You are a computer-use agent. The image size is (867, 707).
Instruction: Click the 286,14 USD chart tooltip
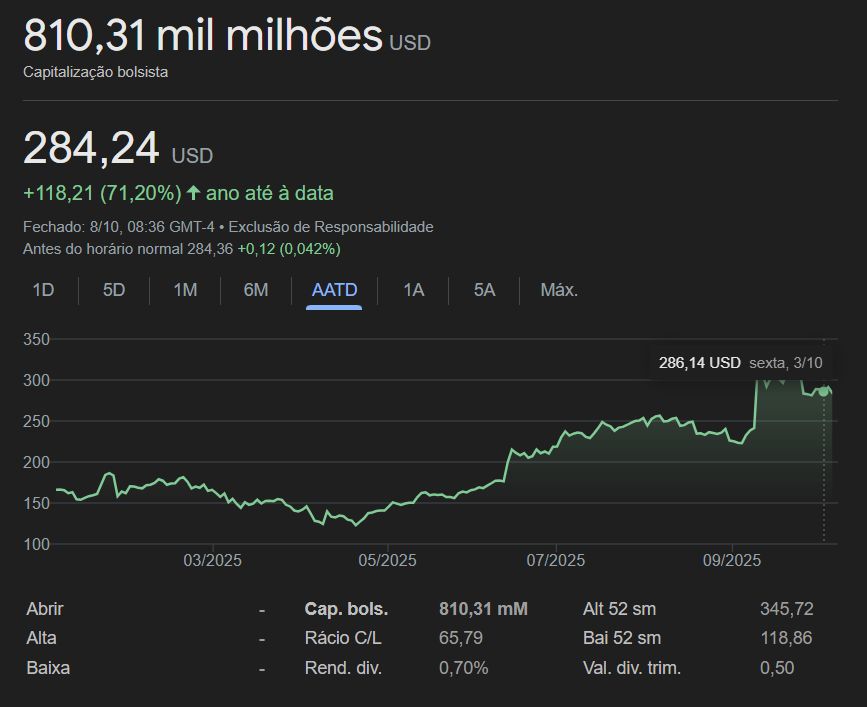pyautogui.click(x=740, y=362)
